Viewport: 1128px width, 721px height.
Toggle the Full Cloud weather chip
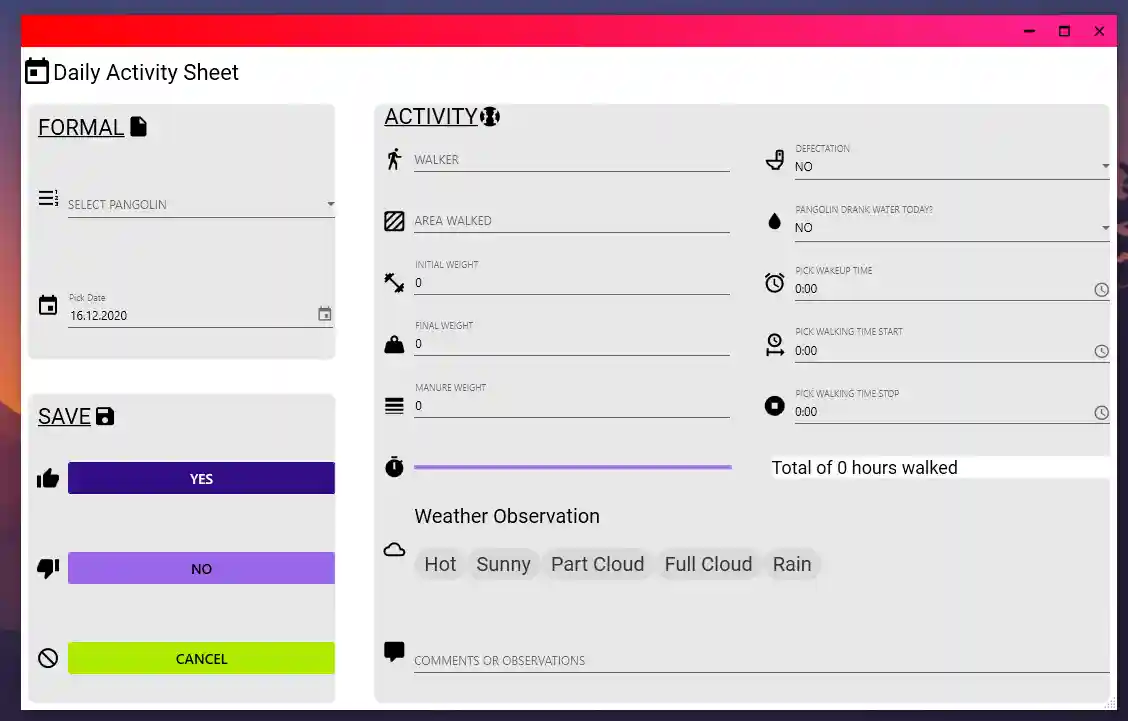click(709, 564)
